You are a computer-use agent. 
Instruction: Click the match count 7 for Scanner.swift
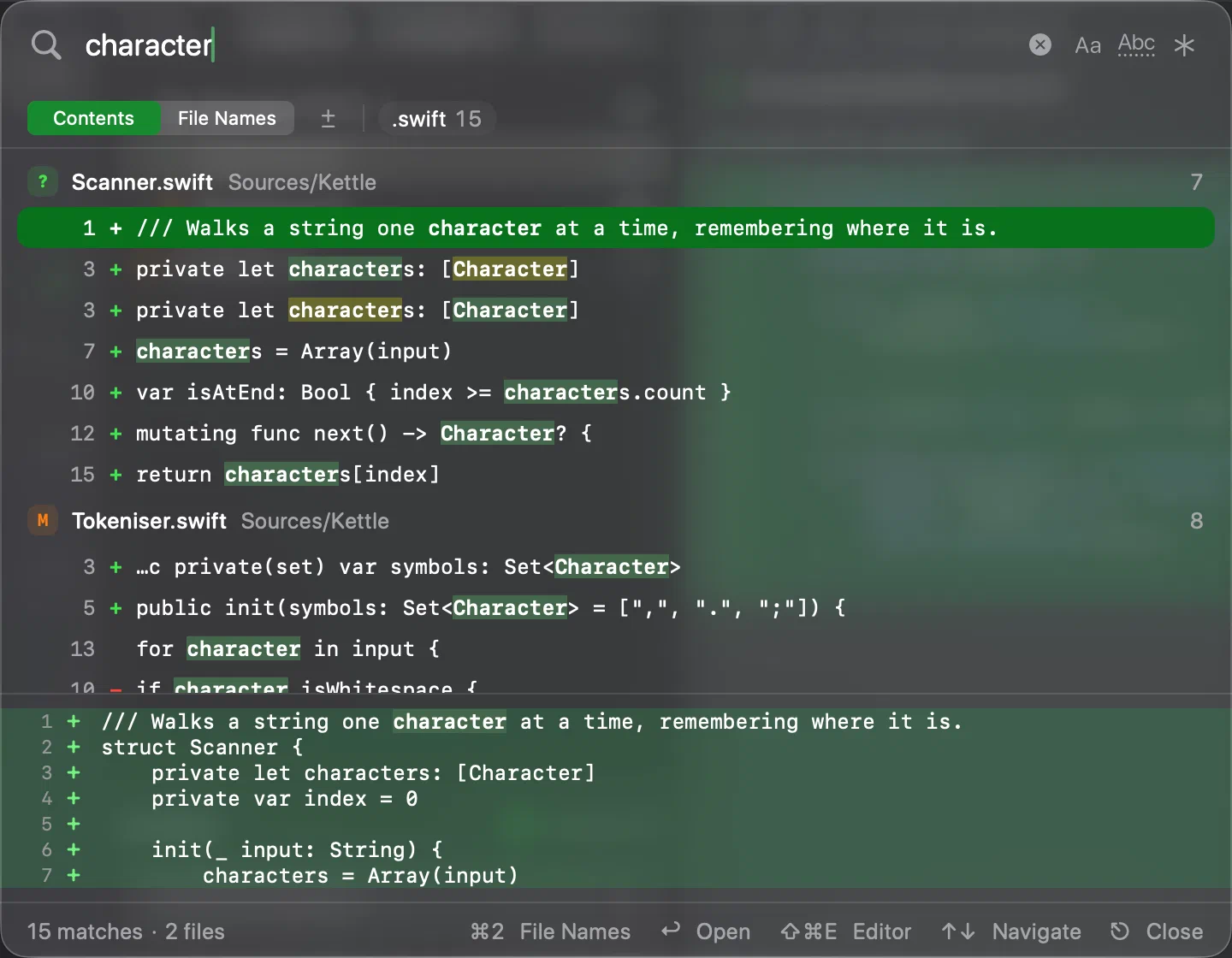1196,182
